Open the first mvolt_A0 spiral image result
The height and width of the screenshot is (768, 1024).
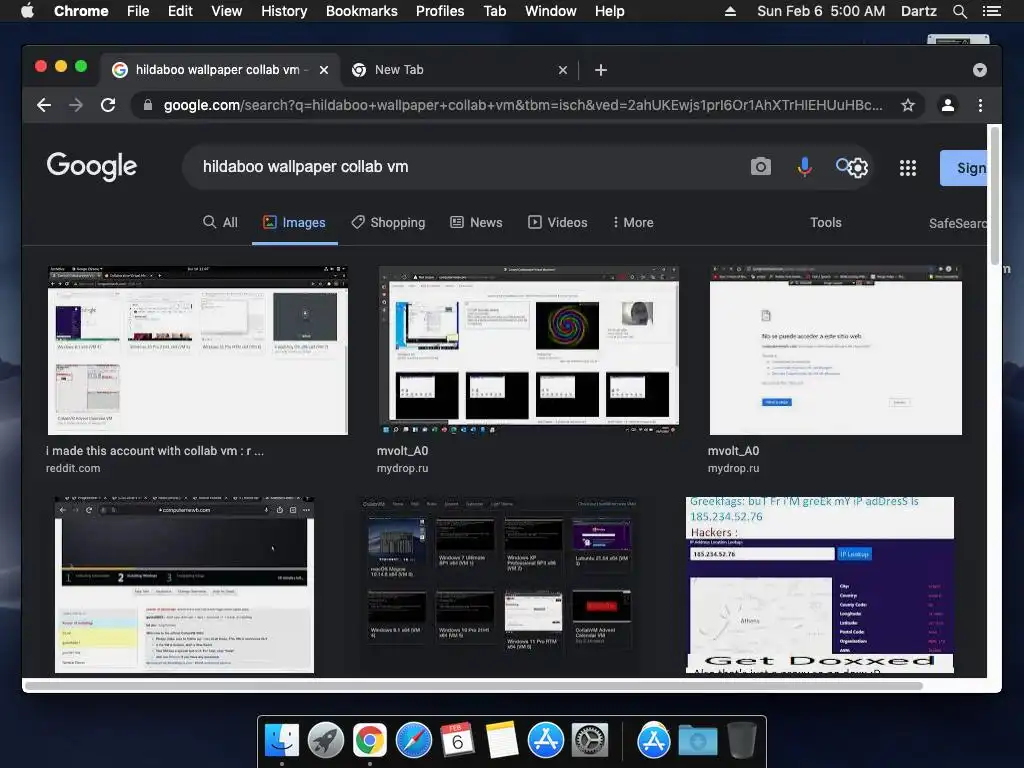point(529,350)
